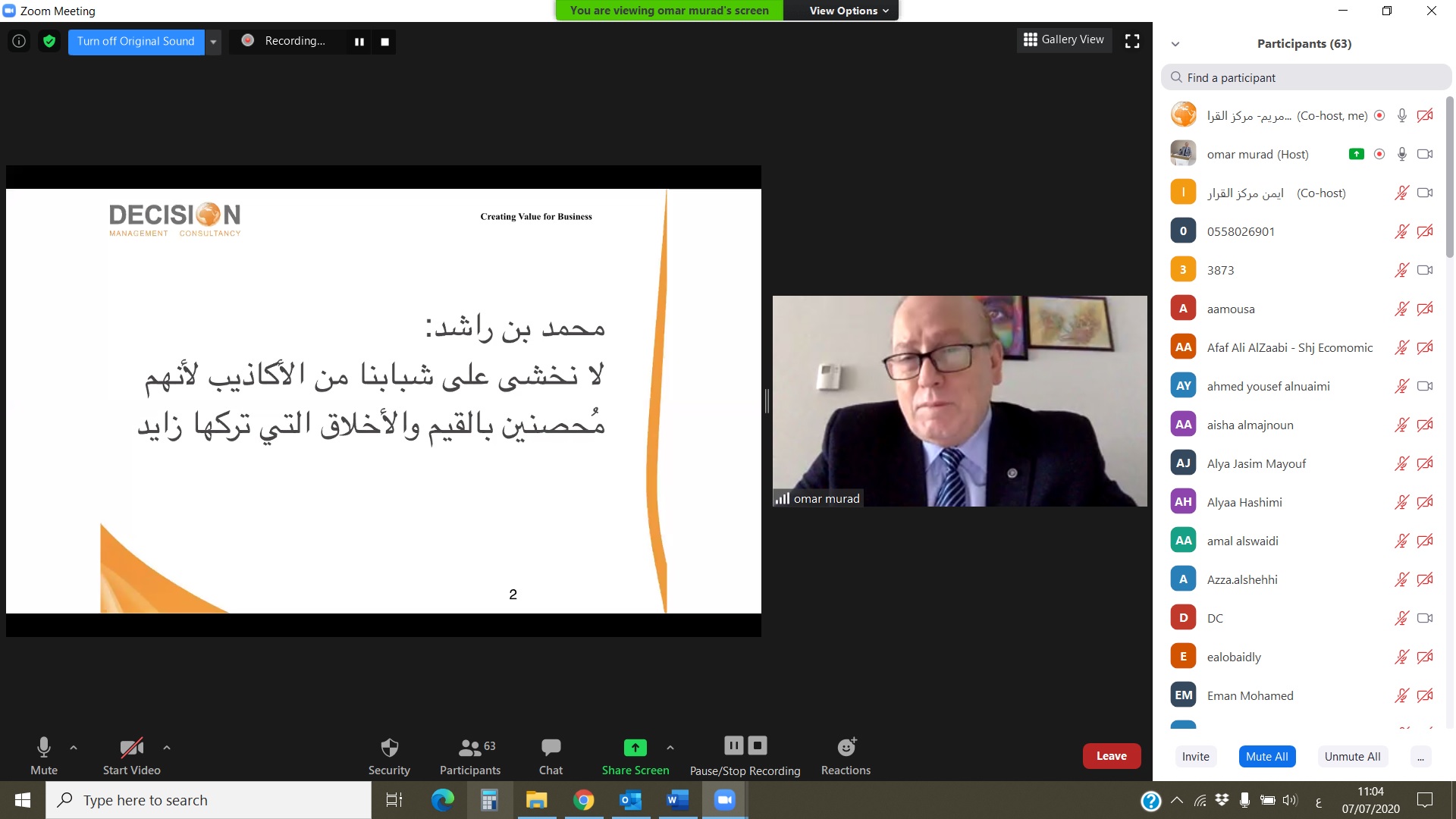Click the Share Screen icon

point(635,748)
